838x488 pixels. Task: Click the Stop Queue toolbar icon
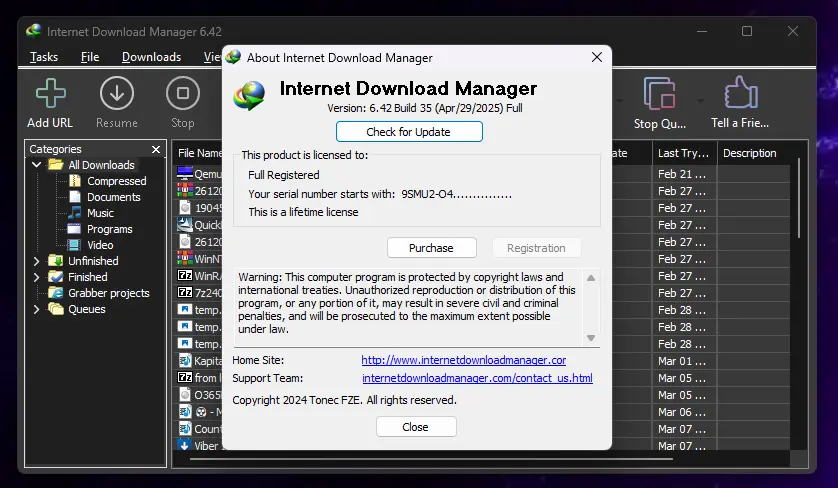pyautogui.click(x=659, y=94)
